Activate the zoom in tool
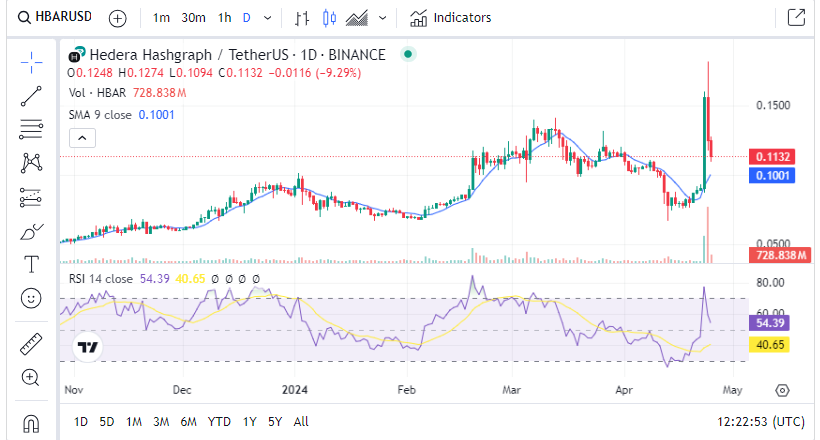 point(31,377)
